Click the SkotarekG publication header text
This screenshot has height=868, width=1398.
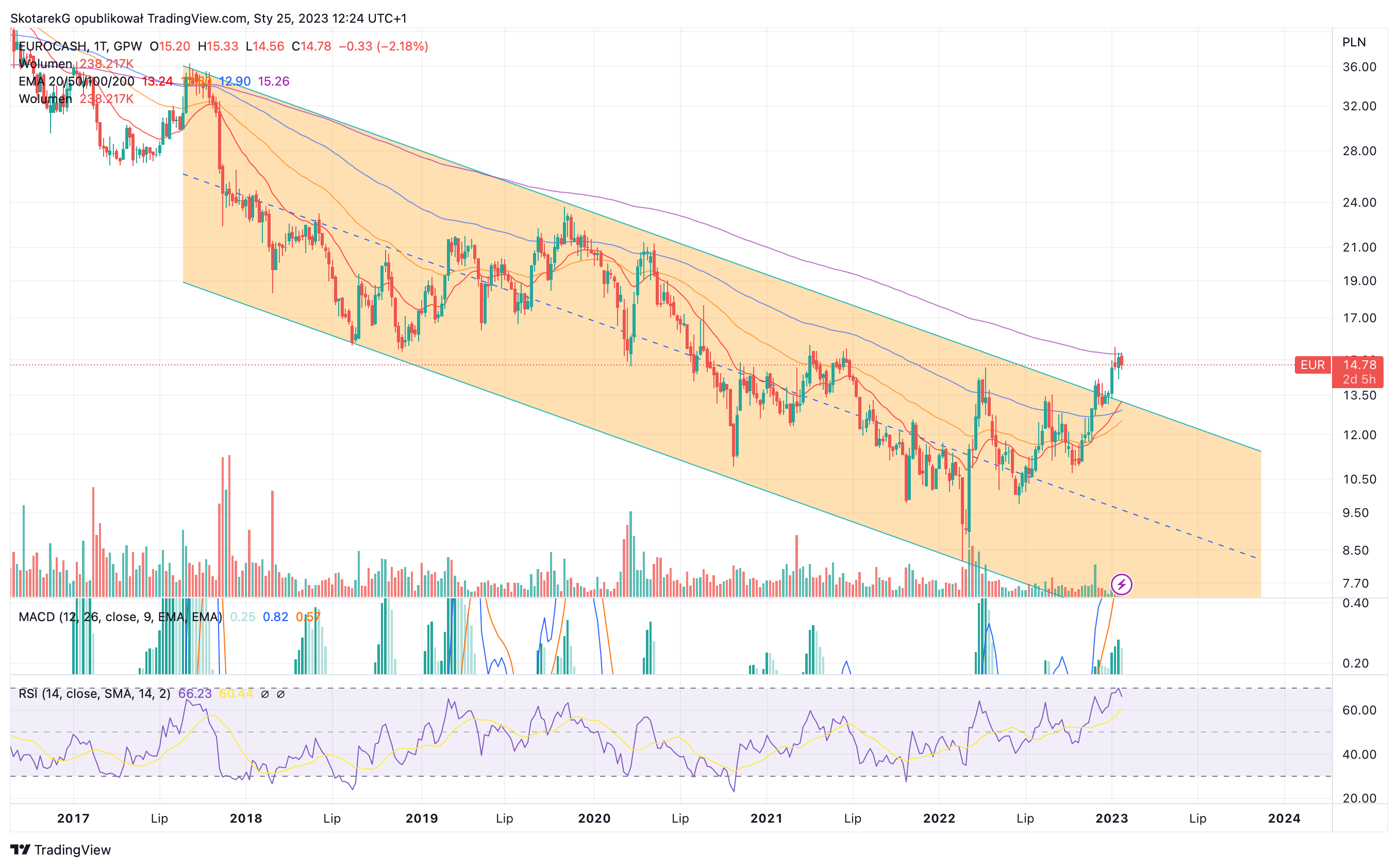208,19
